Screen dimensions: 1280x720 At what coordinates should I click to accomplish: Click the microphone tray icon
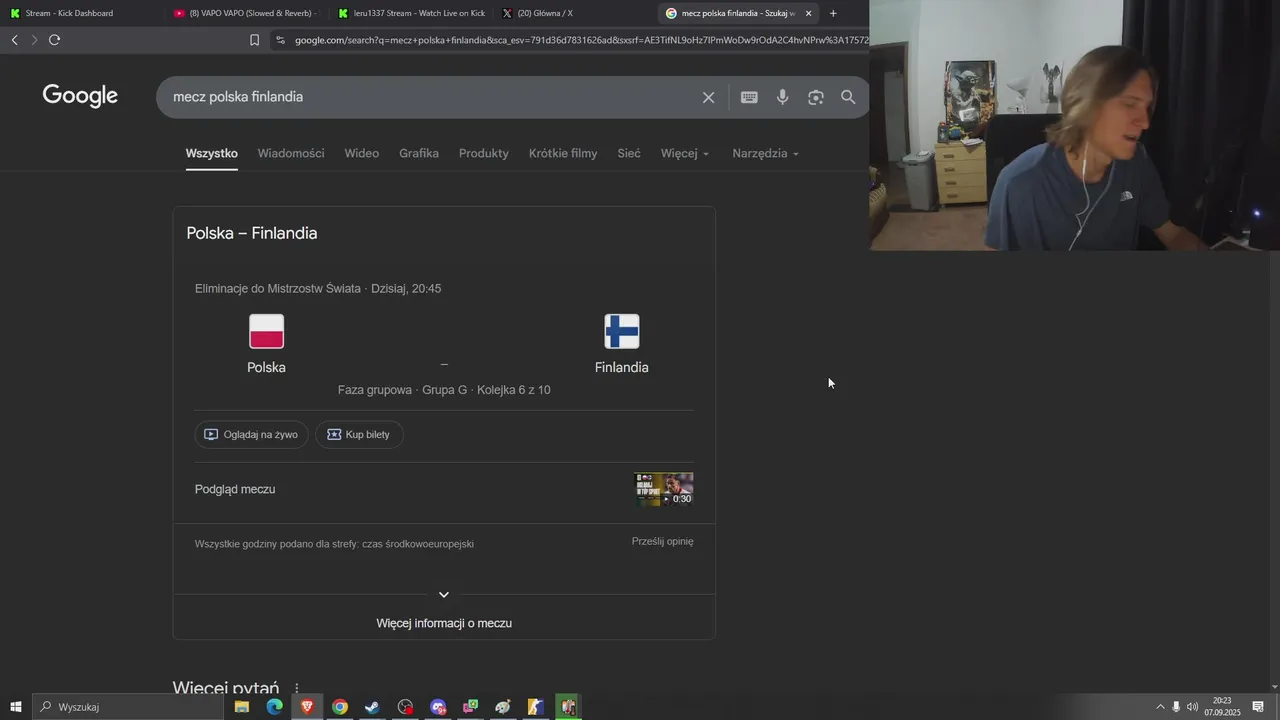[1176, 707]
